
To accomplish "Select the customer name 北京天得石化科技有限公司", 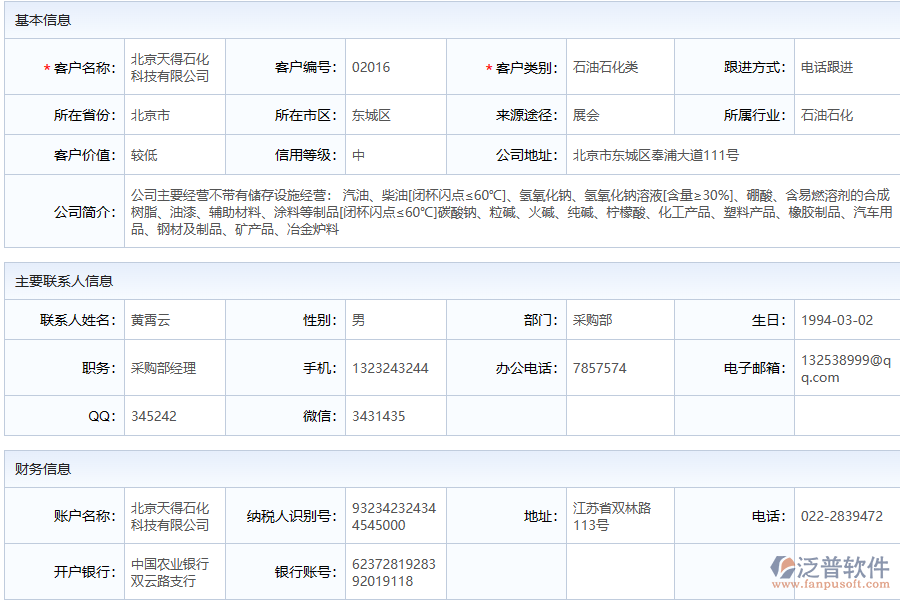I will click(170, 68).
